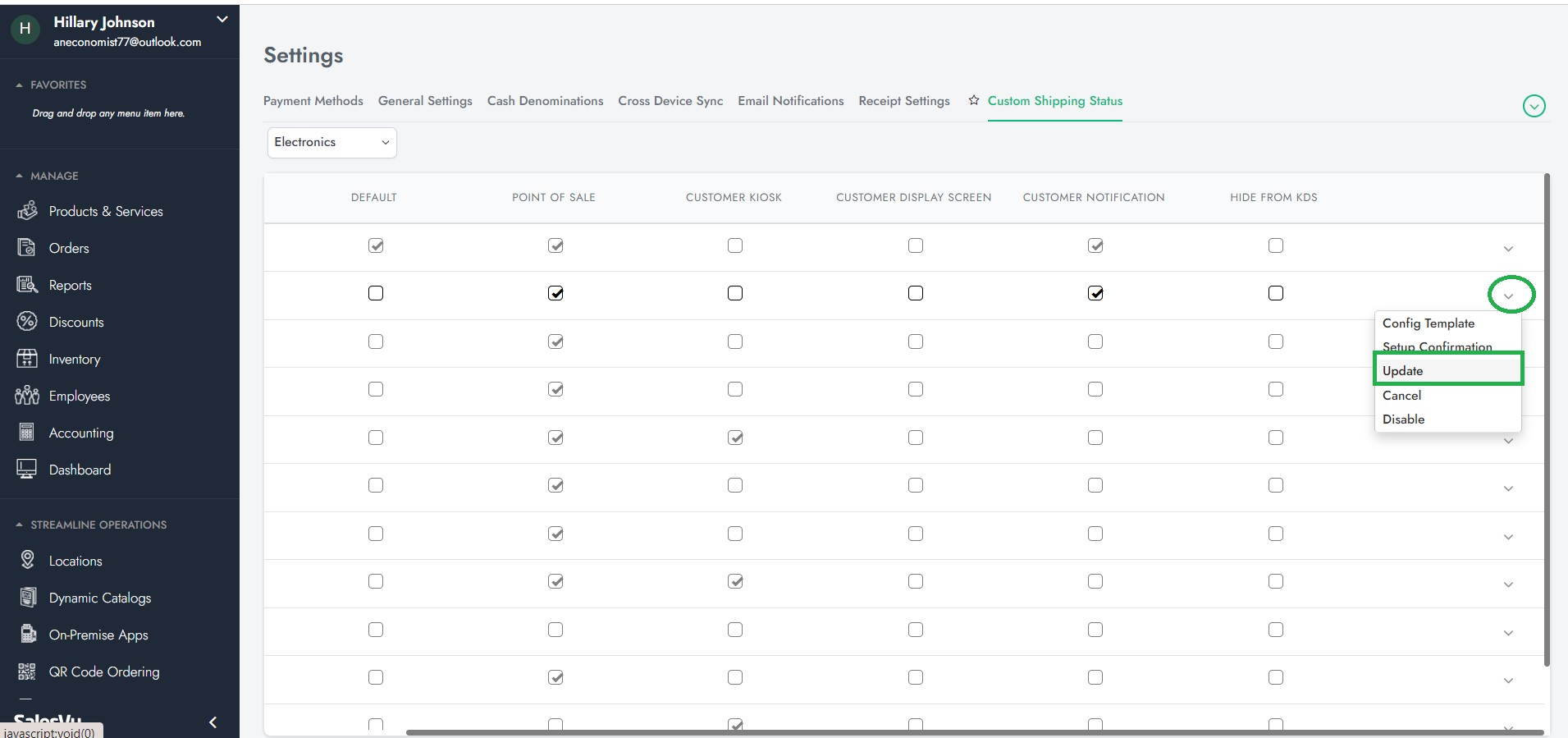This screenshot has width=1568, height=738.
Task: Click the horizontal scrollbar under the table
Action: pyautogui.click(x=974, y=731)
